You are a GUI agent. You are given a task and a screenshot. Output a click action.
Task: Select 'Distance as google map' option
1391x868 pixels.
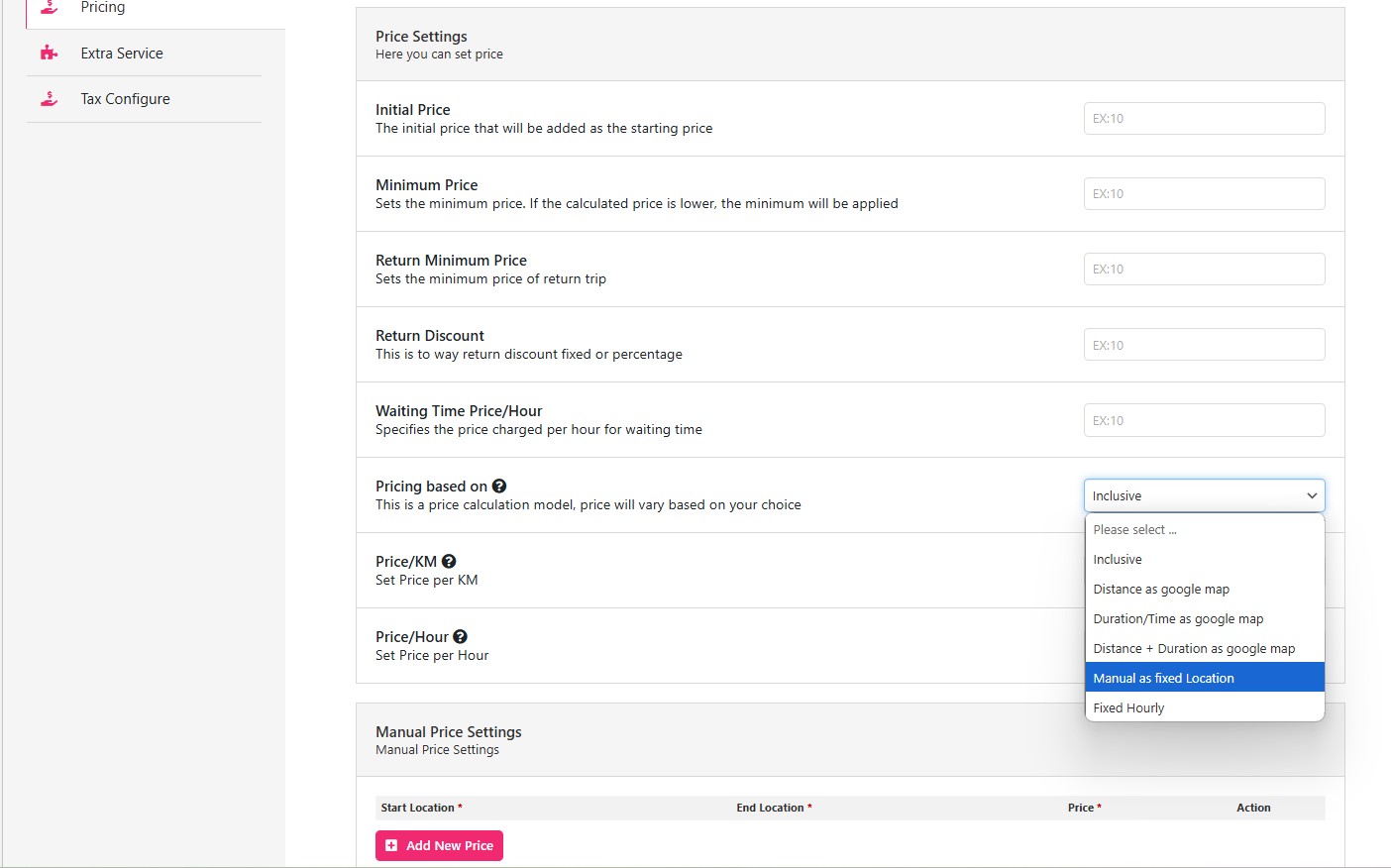click(1205, 589)
